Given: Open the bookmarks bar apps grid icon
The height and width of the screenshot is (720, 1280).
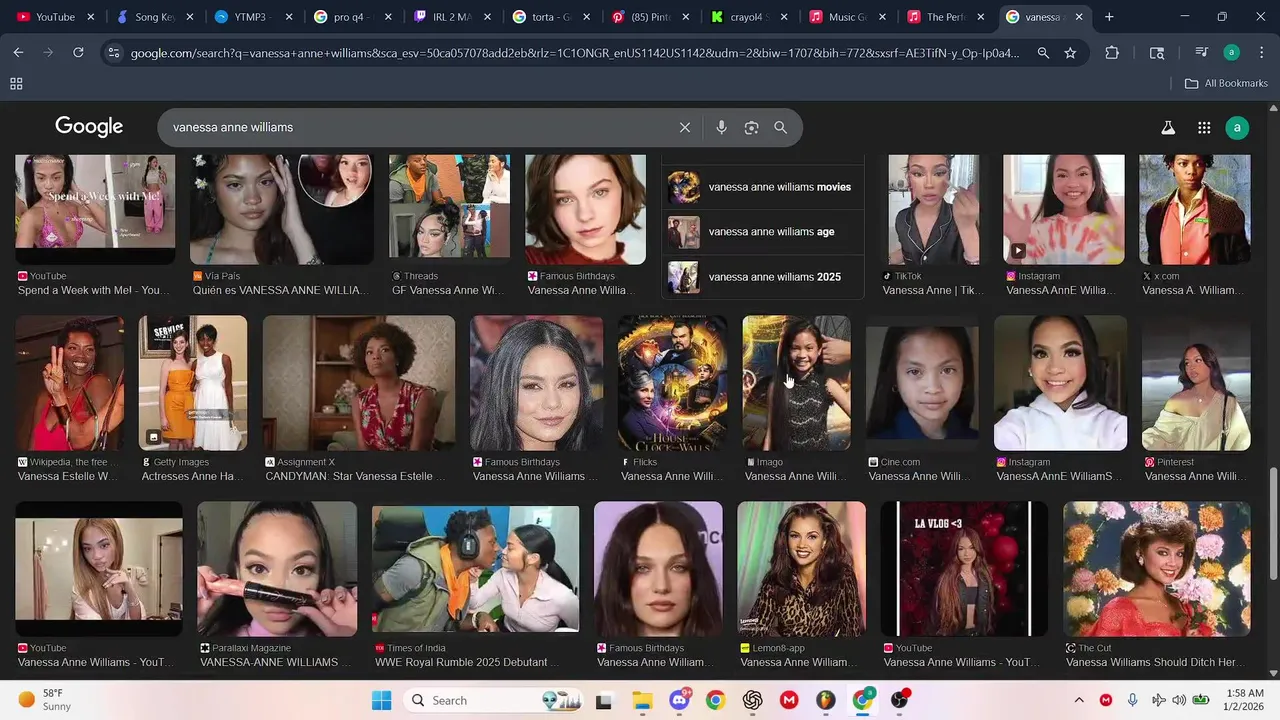Looking at the screenshot, I should (16, 84).
